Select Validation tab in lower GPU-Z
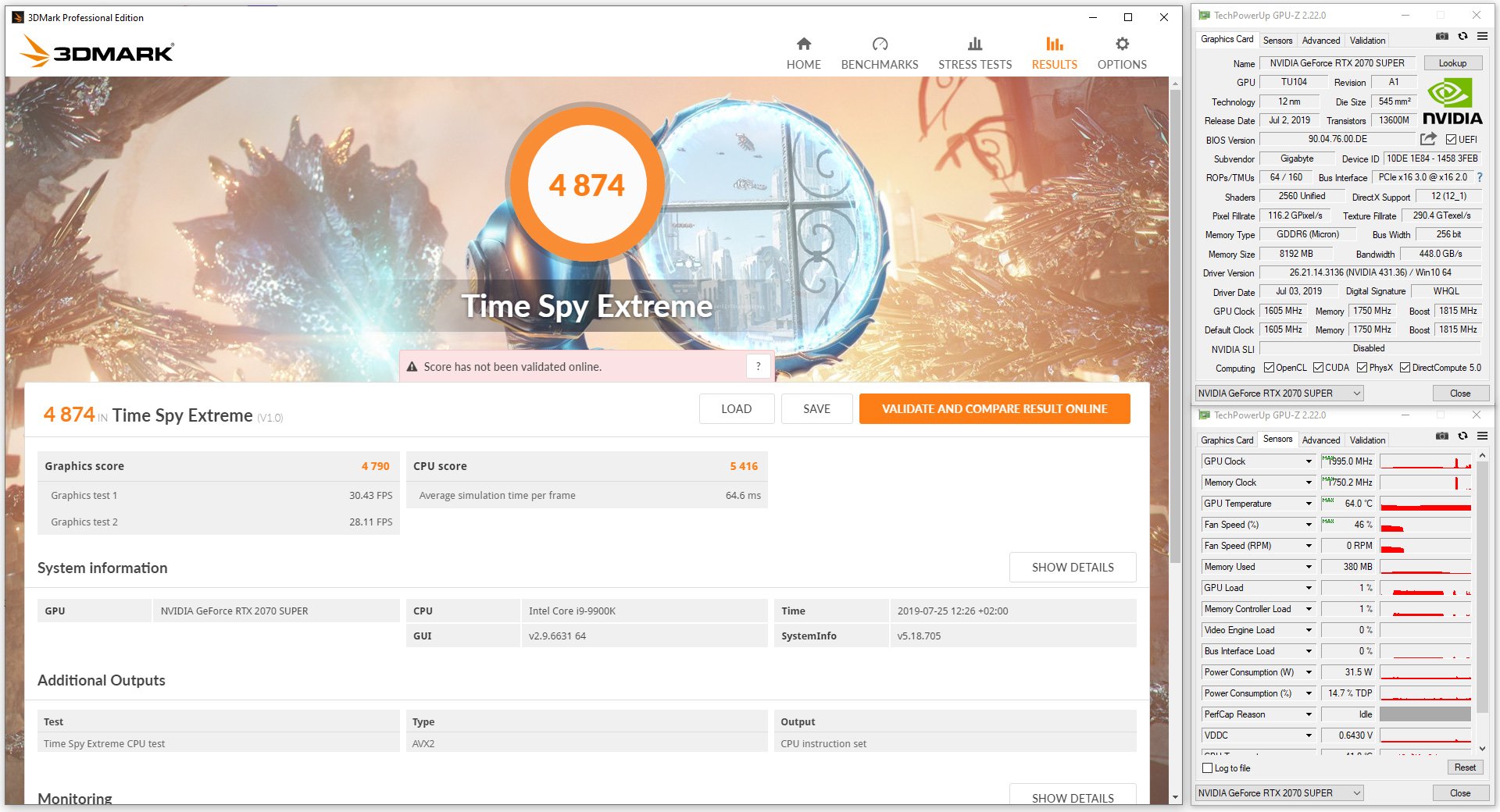Screen dimensions: 1500x812 1367,440
